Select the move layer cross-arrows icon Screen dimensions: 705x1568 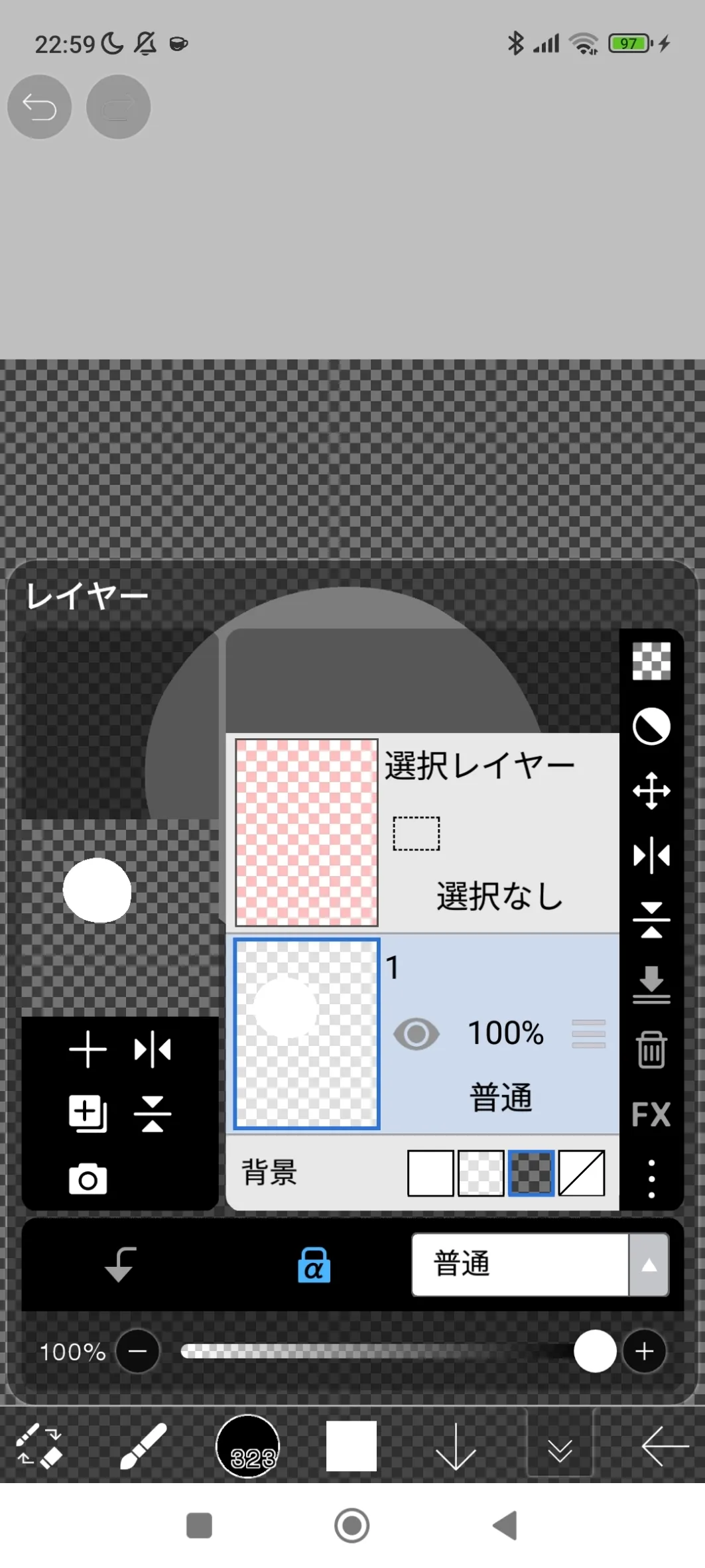pos(651,791)
